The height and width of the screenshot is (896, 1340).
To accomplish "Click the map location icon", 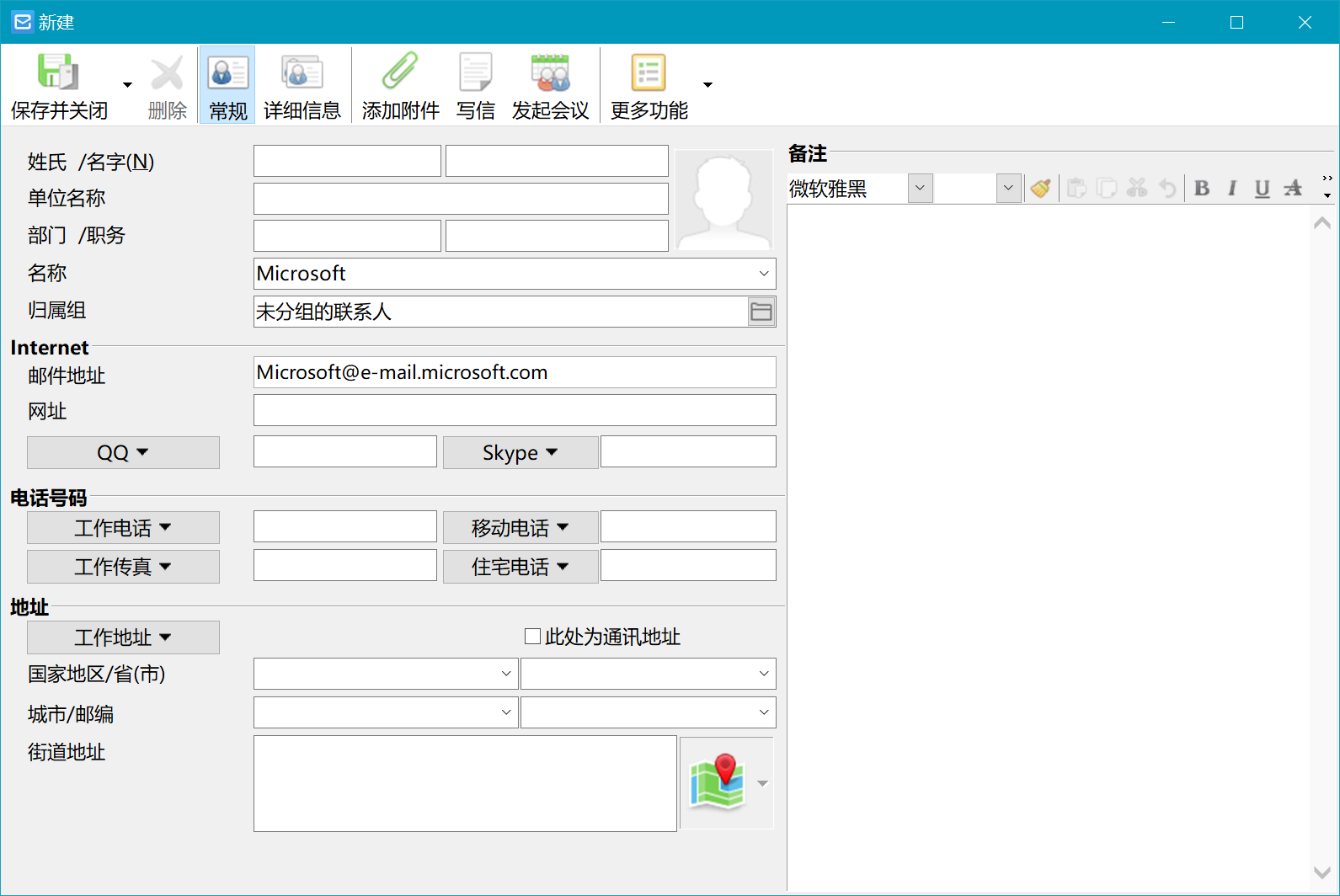I will coord(717,782).
